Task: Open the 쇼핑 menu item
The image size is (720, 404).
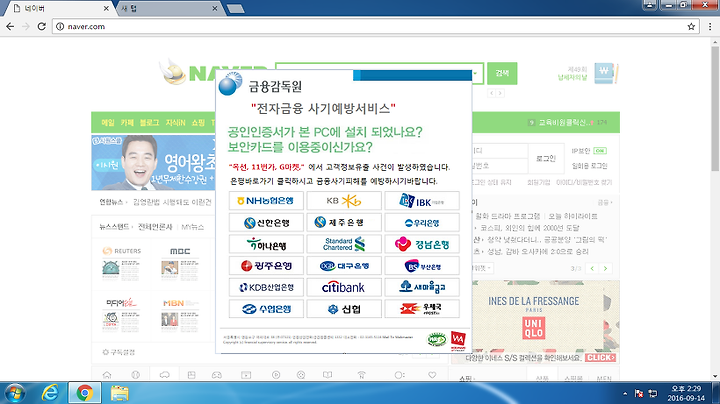Action: [198, 123]
